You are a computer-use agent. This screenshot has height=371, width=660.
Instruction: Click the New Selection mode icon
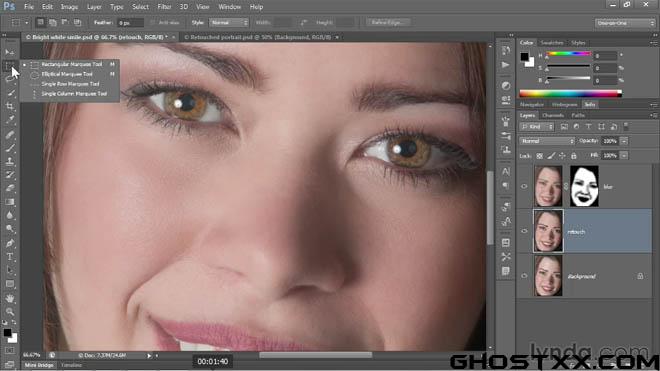click(x=40, y=22)
